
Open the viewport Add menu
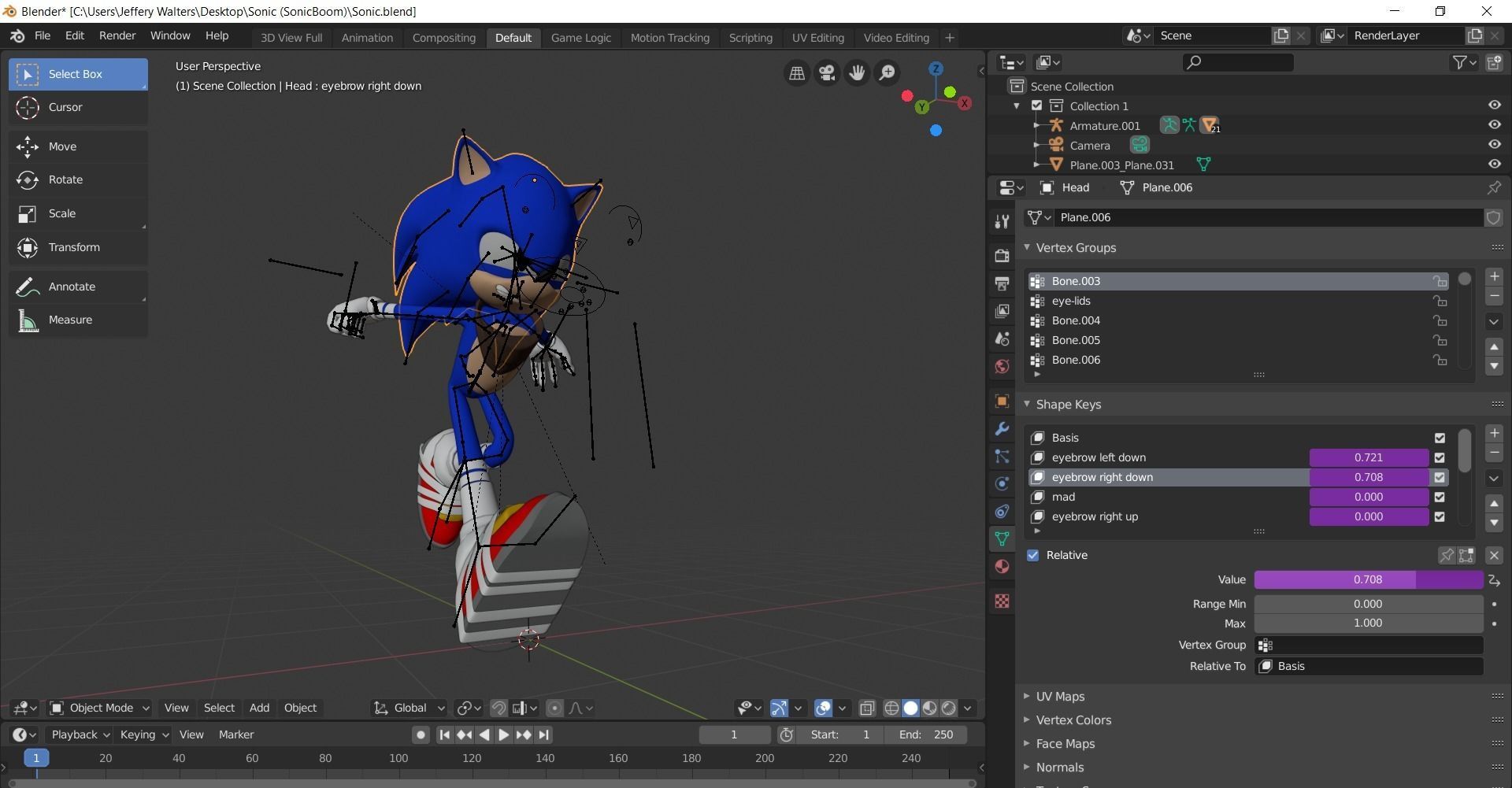(x=259, y=708)
